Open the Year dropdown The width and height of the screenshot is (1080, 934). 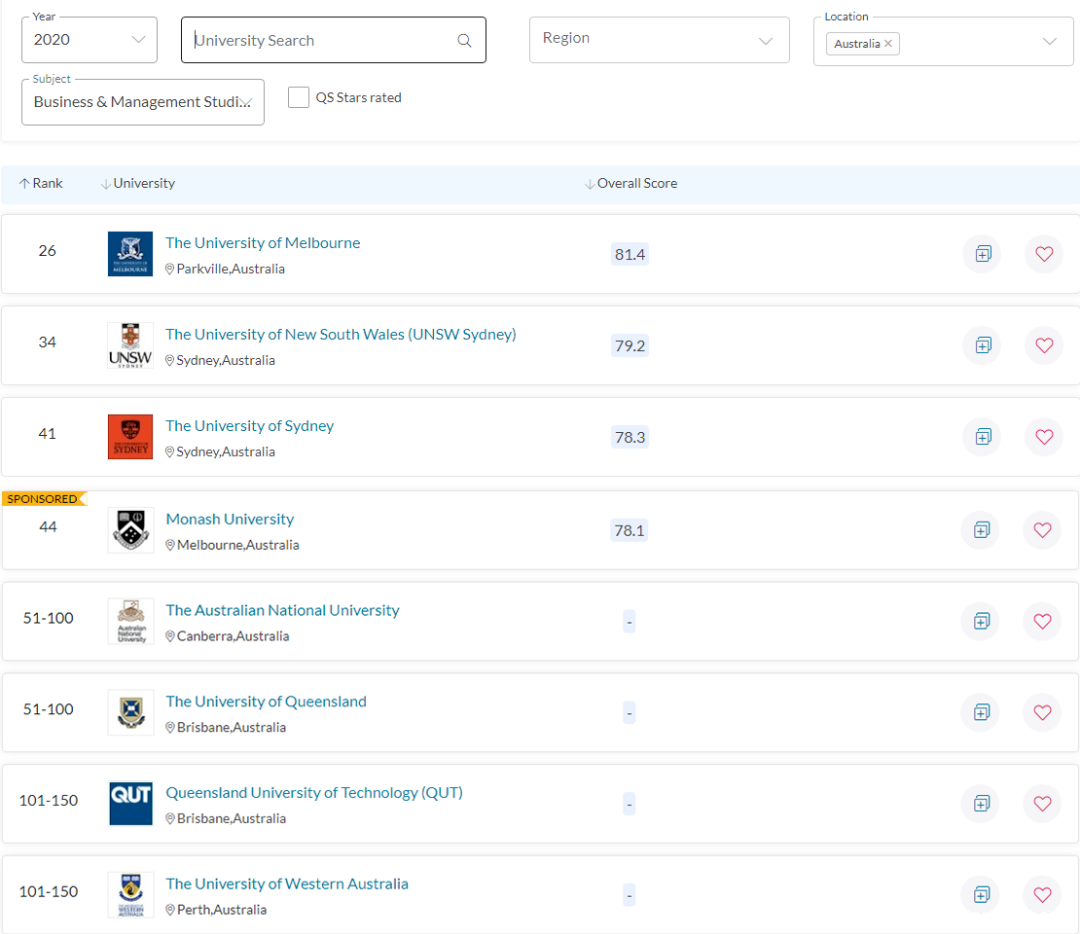pyautogui.click(x=90, y=40)
